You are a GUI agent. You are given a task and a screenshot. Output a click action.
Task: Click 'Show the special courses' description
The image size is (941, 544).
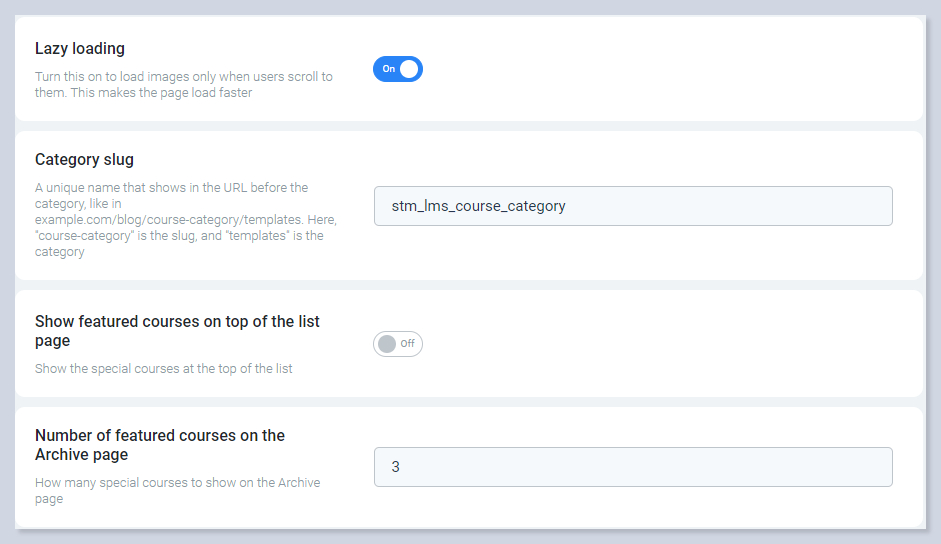coord(164,369)
